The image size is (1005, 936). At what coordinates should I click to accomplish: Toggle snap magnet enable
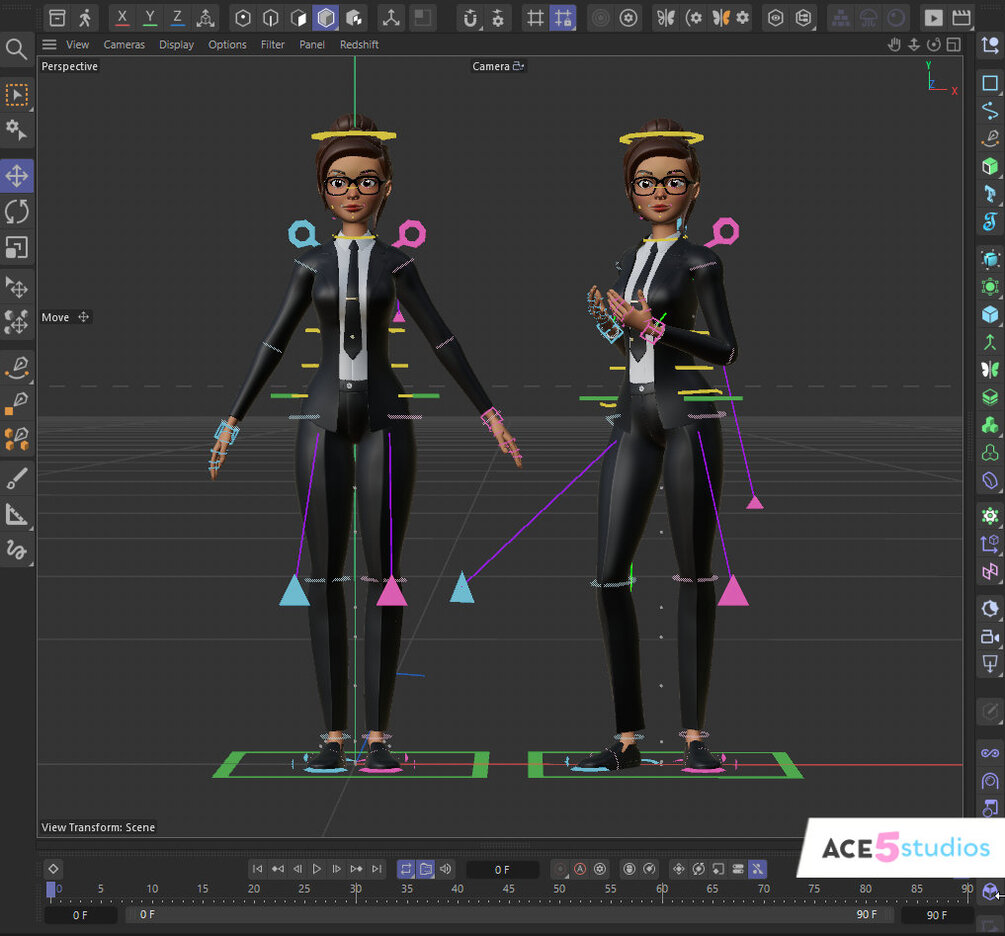coord(470,18)
